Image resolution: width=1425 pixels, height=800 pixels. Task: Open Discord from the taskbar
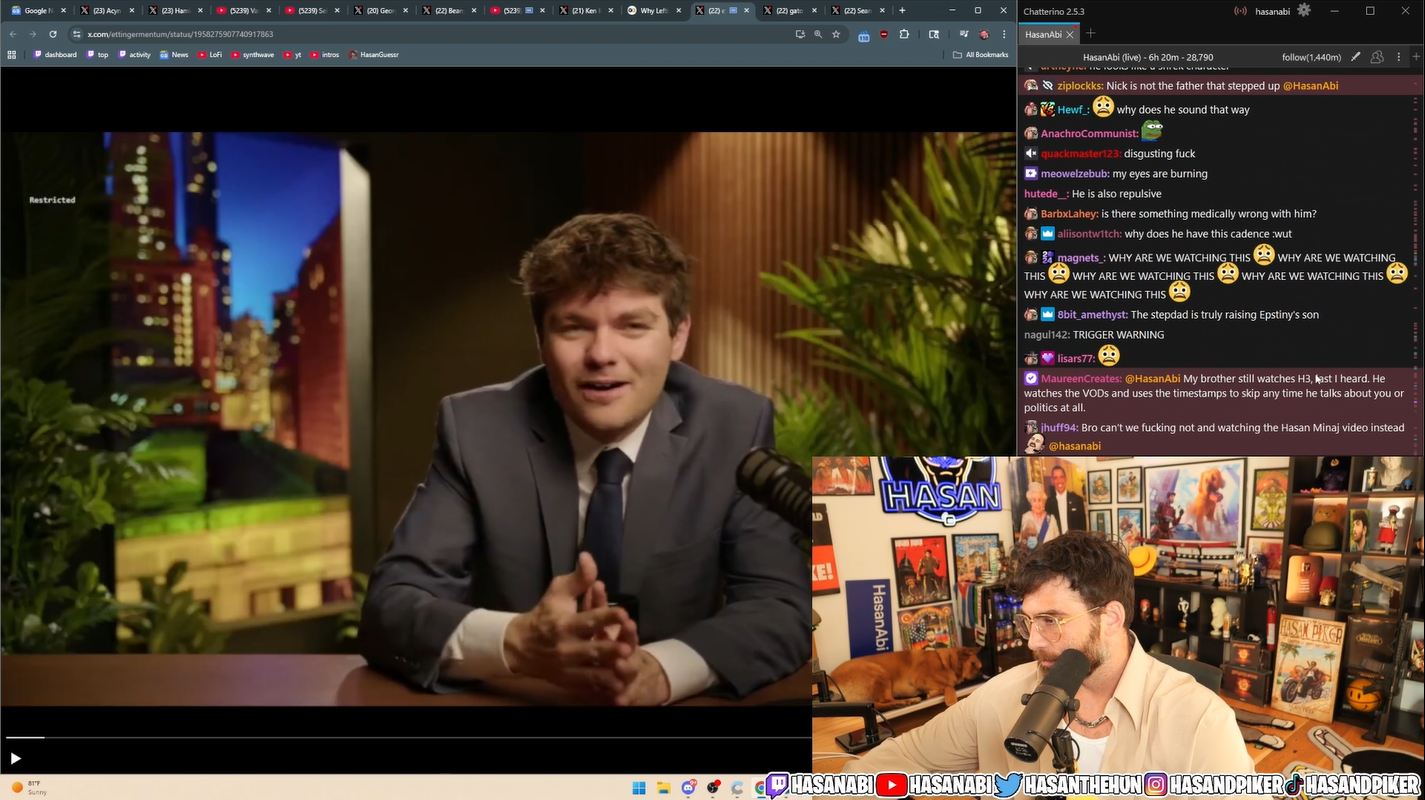coord(688,787)
